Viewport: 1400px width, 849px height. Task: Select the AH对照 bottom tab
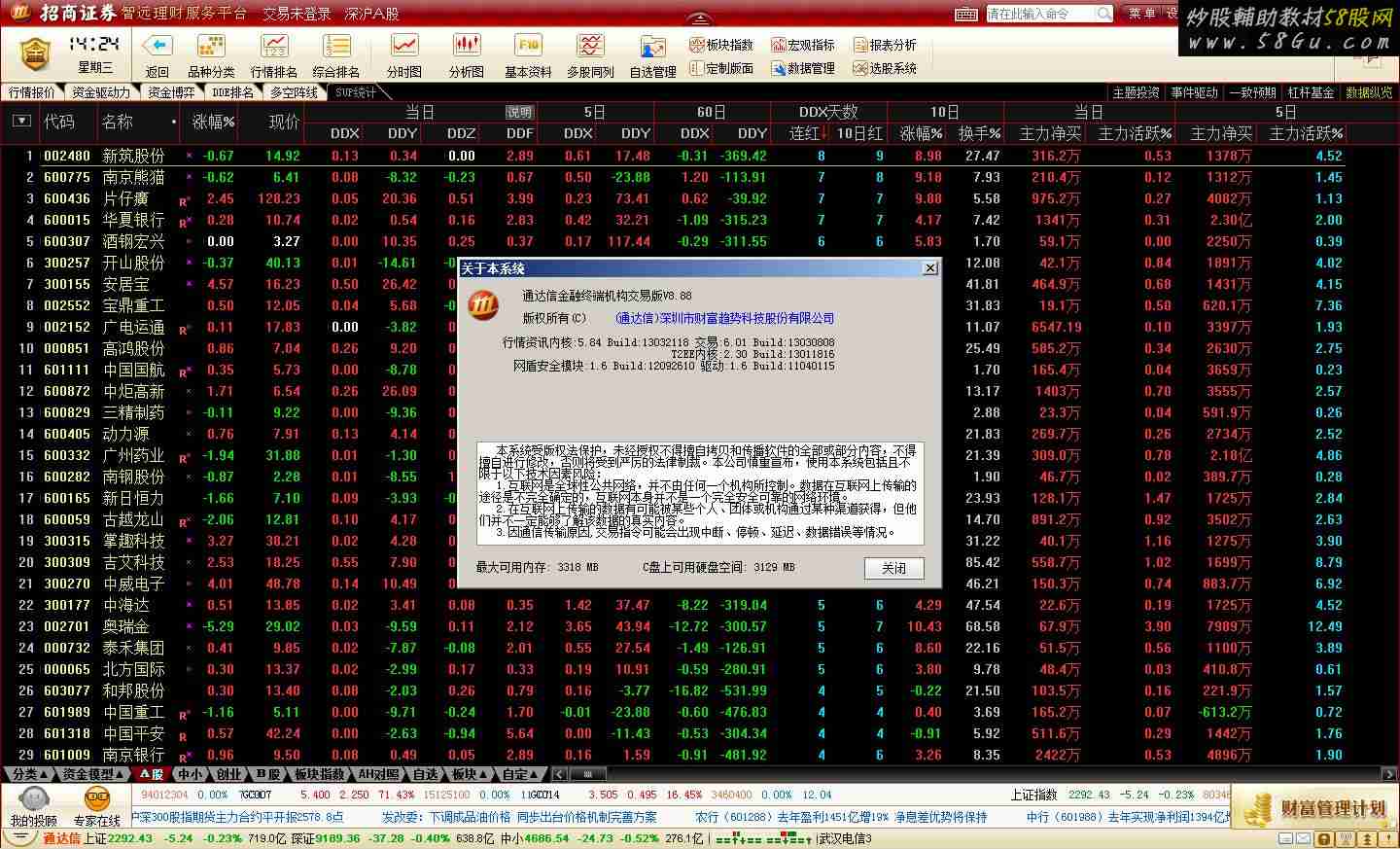(x=379, y=774)
